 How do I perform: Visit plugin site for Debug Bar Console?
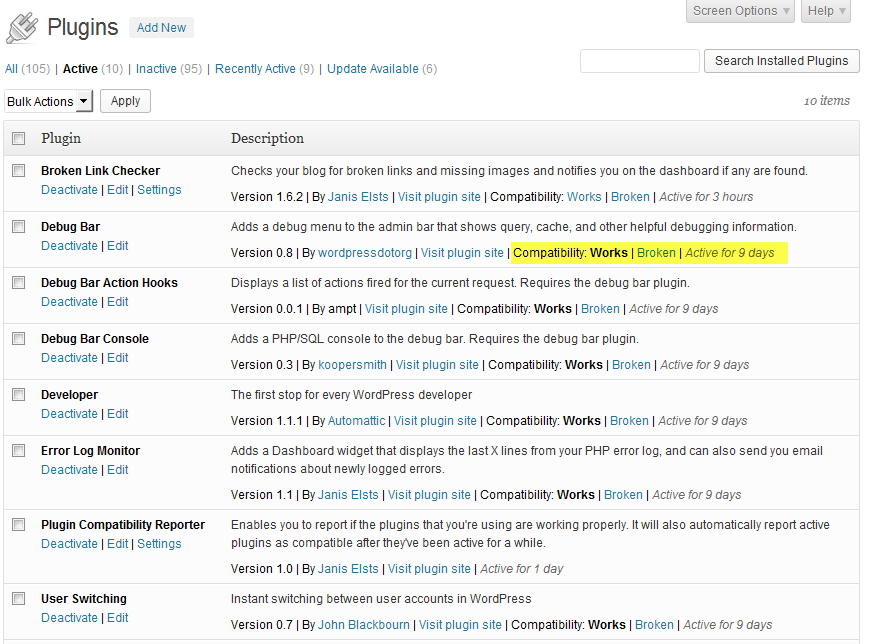pos(438,365)
